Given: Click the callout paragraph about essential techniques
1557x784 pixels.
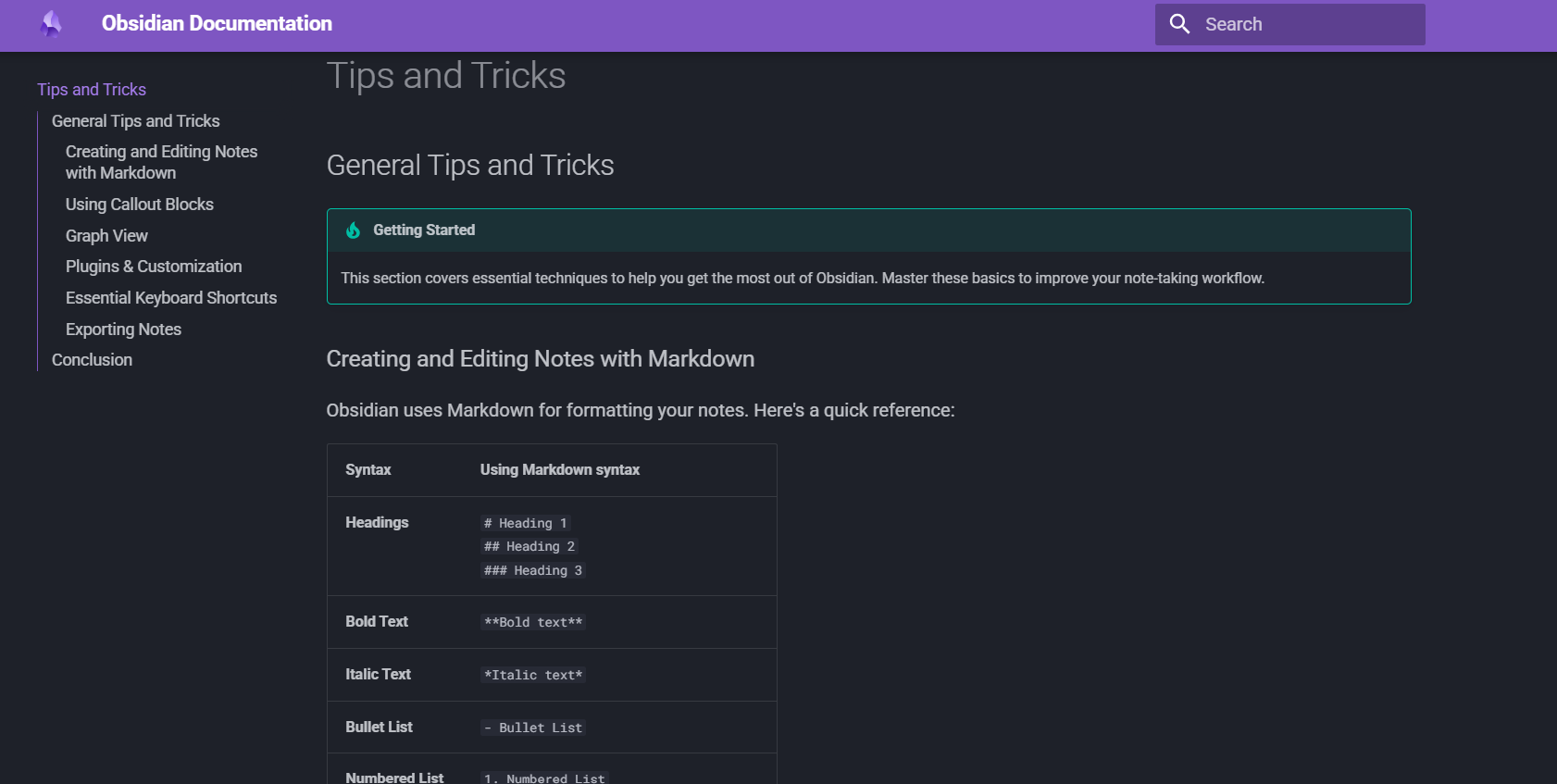Looking at the screenshot, I should 803,279.
